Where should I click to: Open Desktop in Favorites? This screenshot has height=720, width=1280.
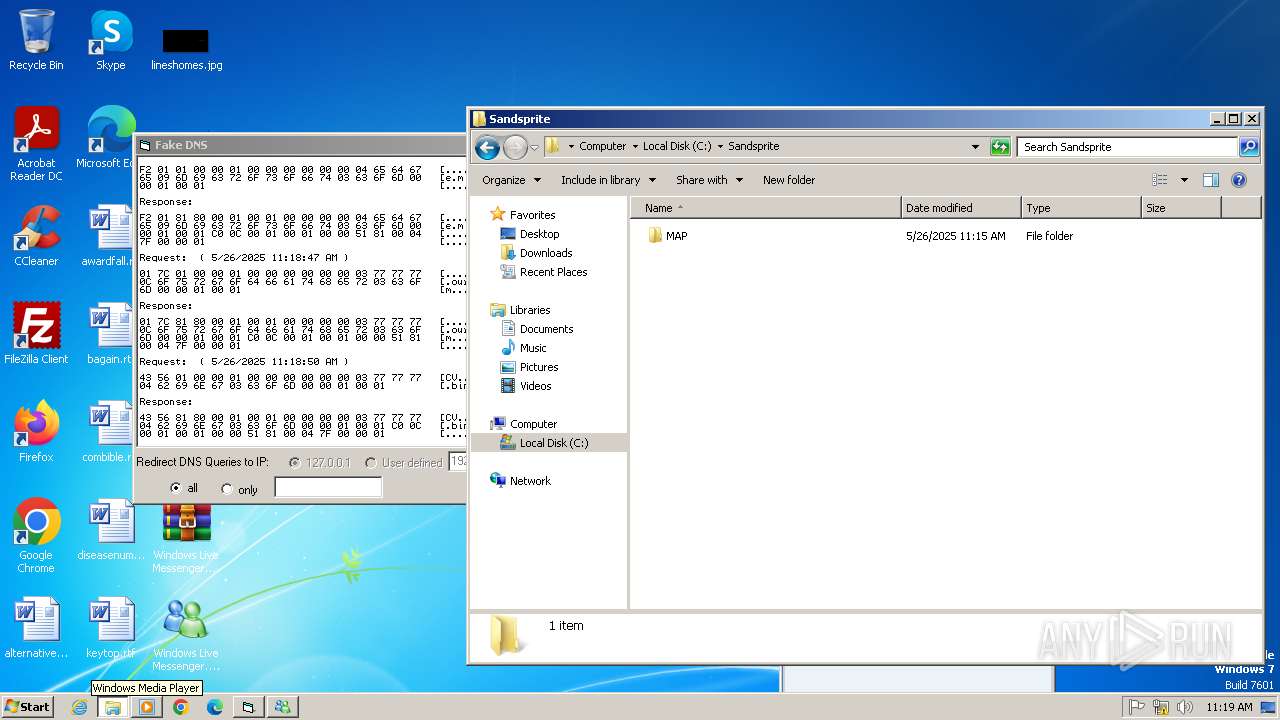click(539, 234)
